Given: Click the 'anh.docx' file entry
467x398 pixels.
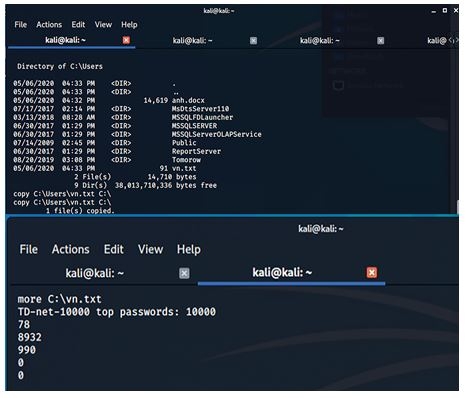Looking at the screenshot, I should click(188, 100).
